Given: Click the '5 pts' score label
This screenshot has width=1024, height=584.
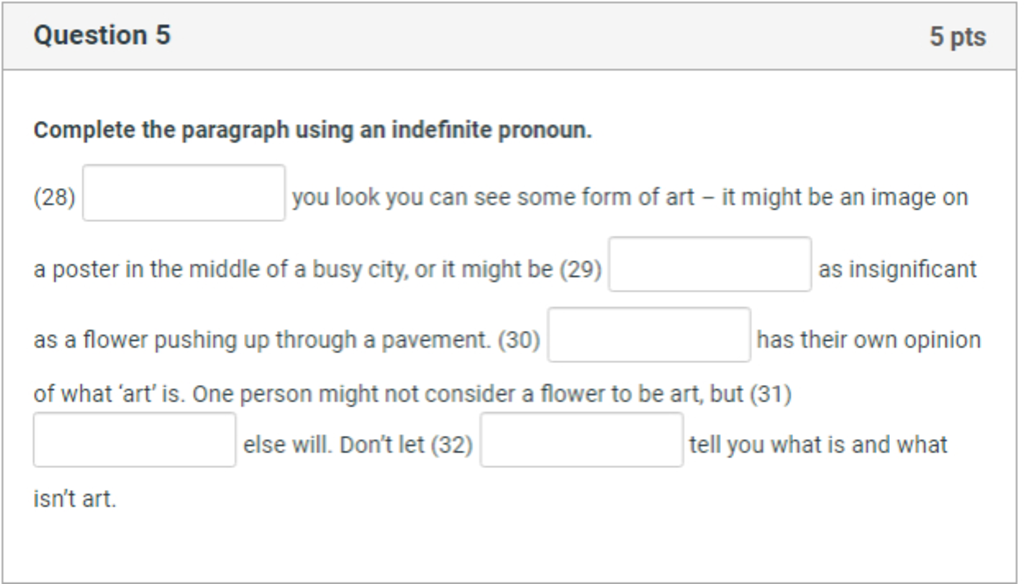Looking at the screenshot, I should pyautogui.click(x=957, y=37).
